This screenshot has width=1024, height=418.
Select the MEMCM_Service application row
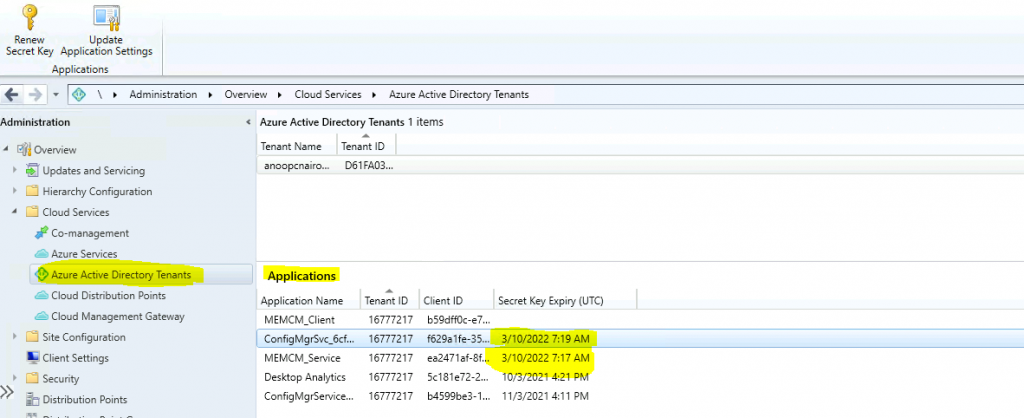click(x=640, y=358)
